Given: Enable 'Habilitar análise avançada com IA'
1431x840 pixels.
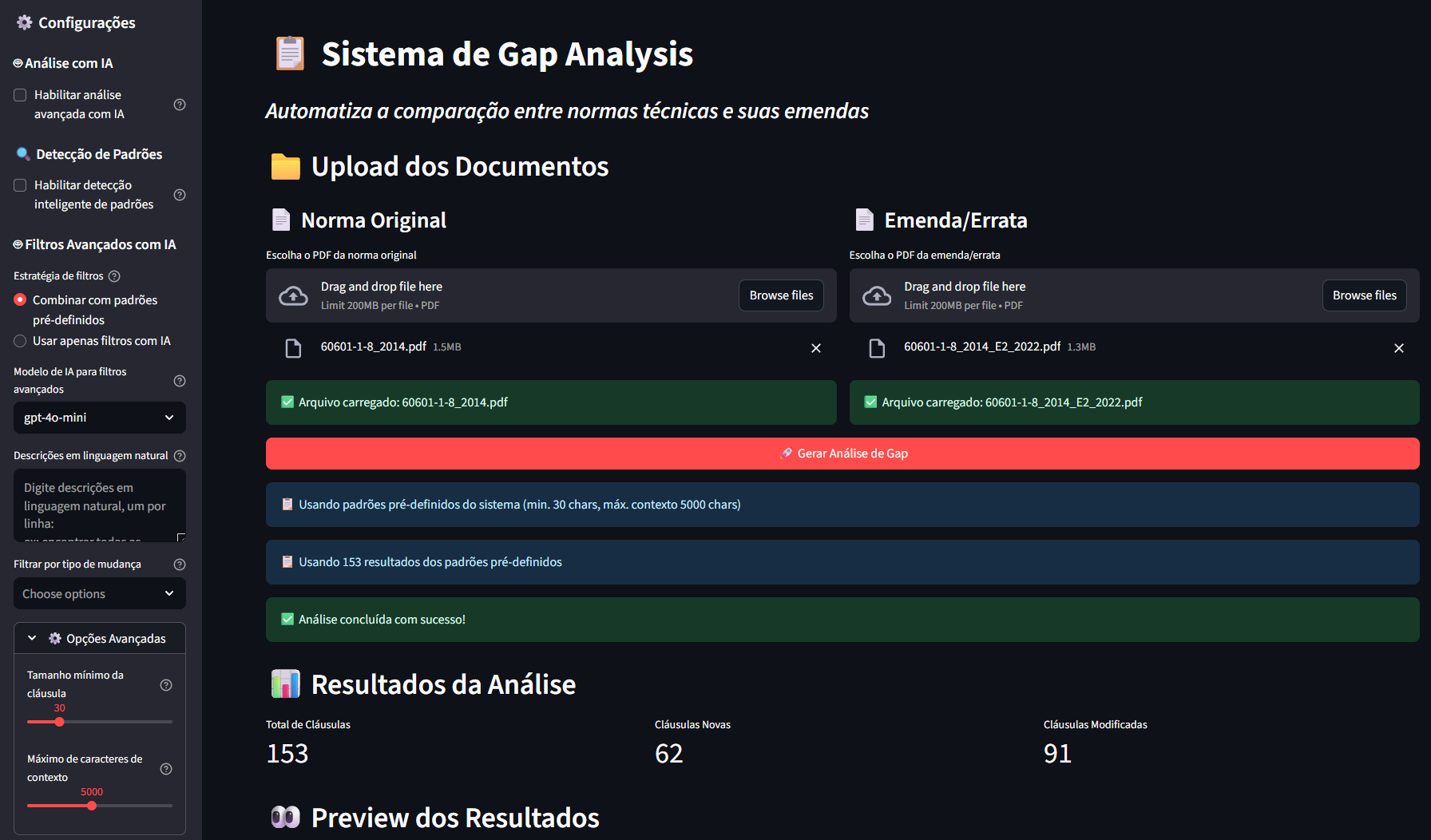Looking at the screenshot, I should coord(19,94).
